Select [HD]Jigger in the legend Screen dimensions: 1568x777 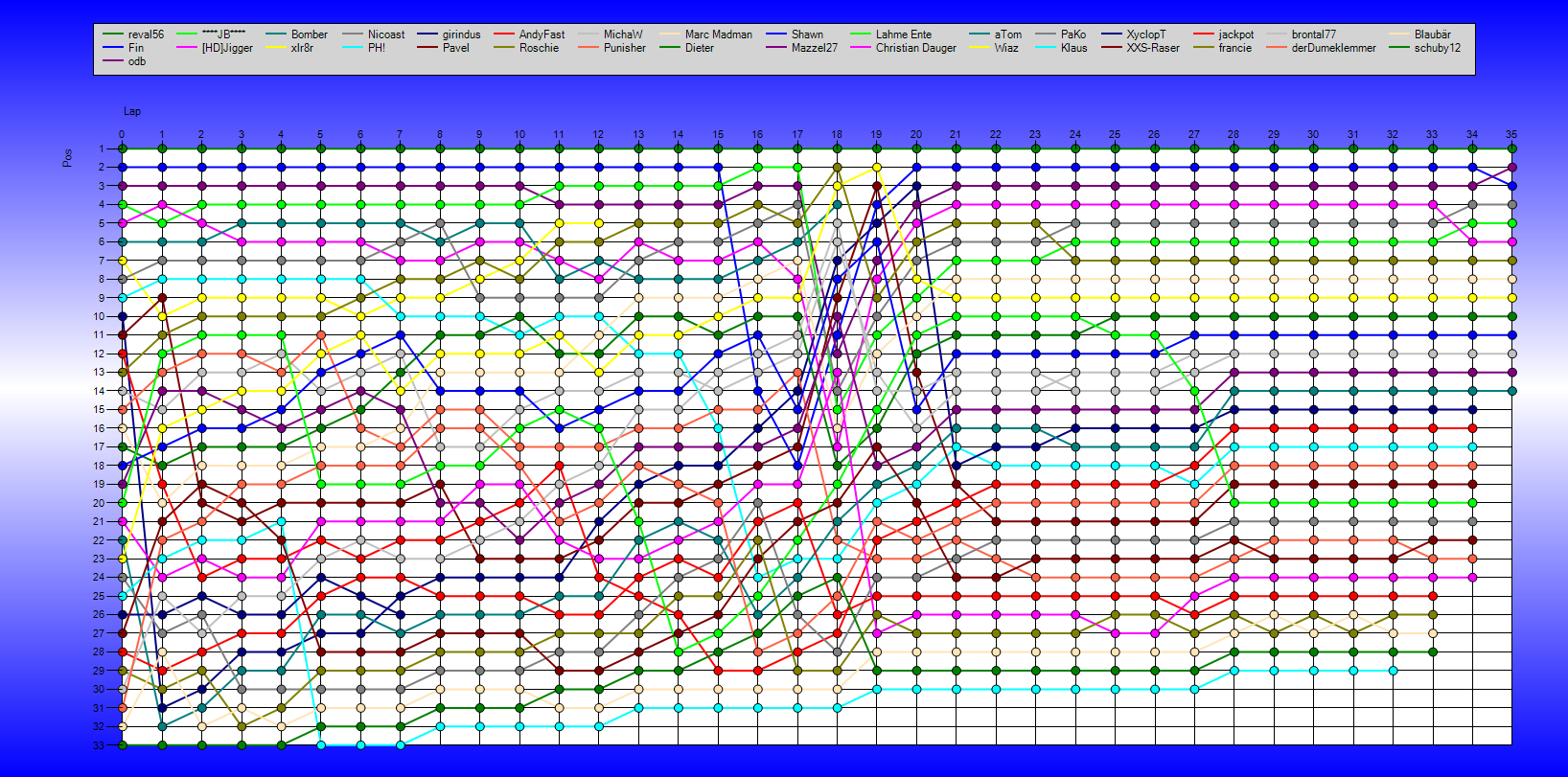click(216, 48)
